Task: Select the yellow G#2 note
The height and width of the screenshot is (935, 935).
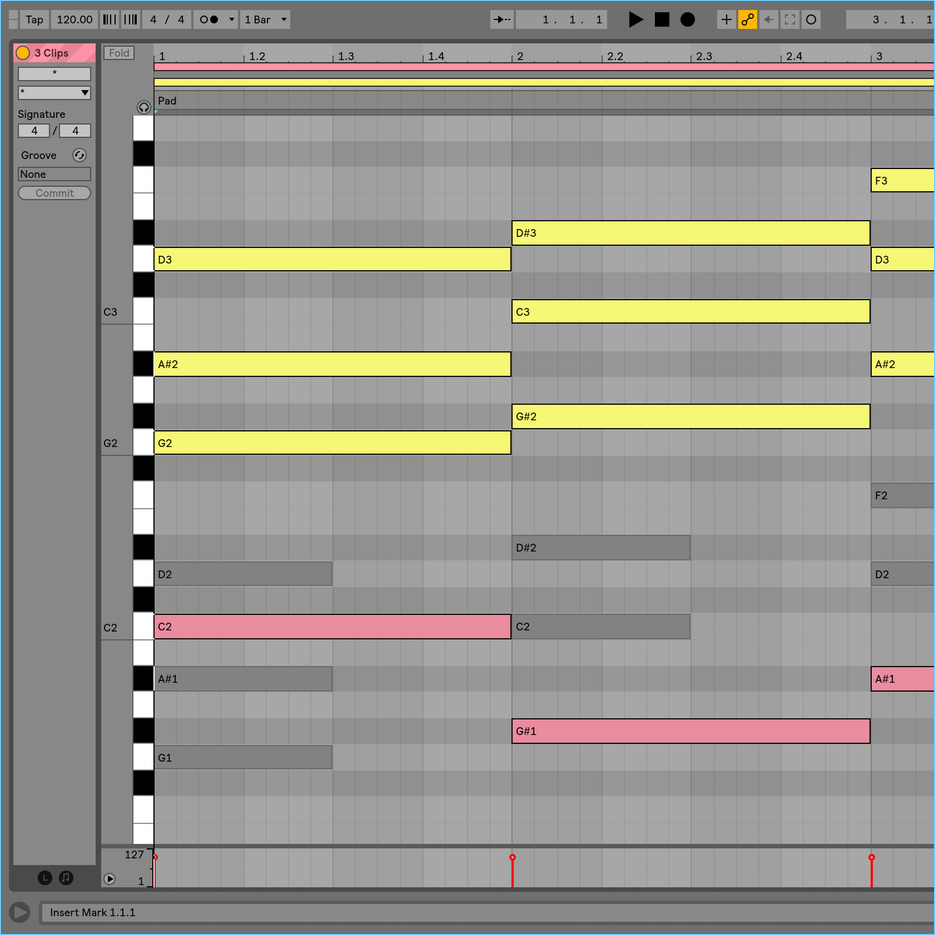Action: click(691, 417)
